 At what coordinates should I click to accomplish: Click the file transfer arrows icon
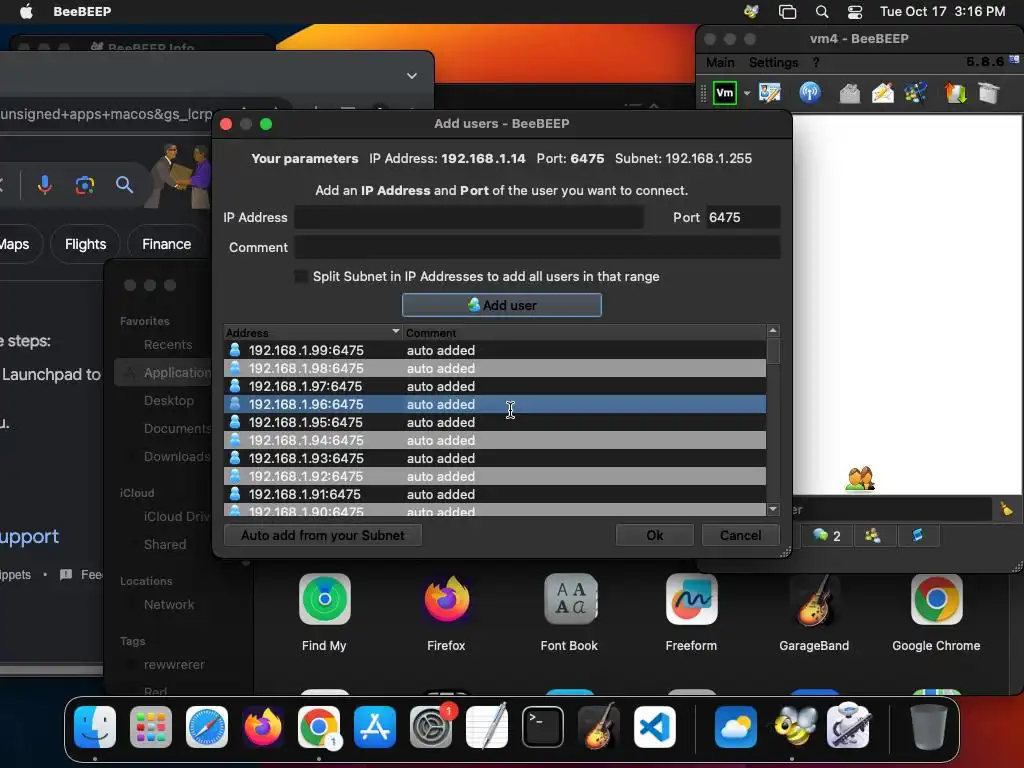click(x=955, y=93)
